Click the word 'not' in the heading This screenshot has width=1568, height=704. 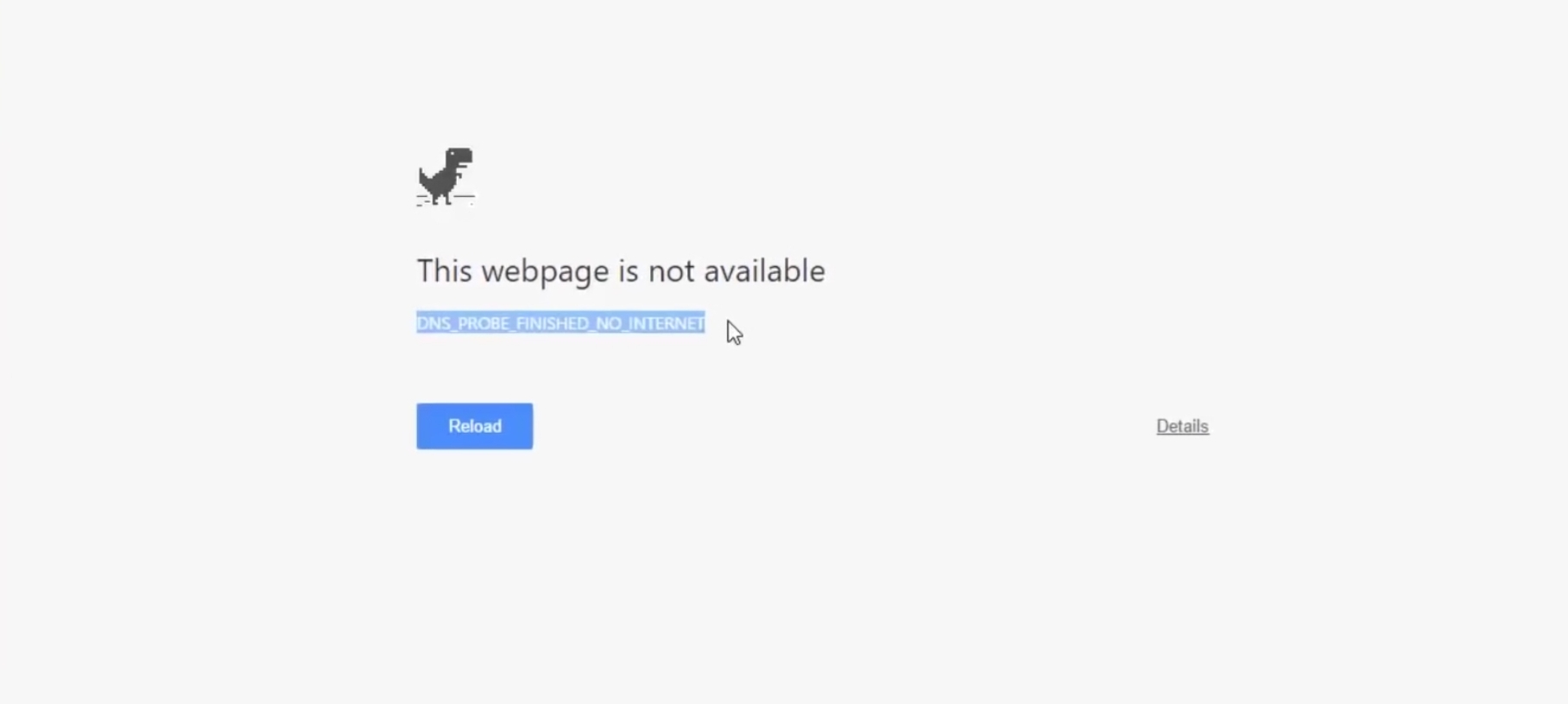670,272
